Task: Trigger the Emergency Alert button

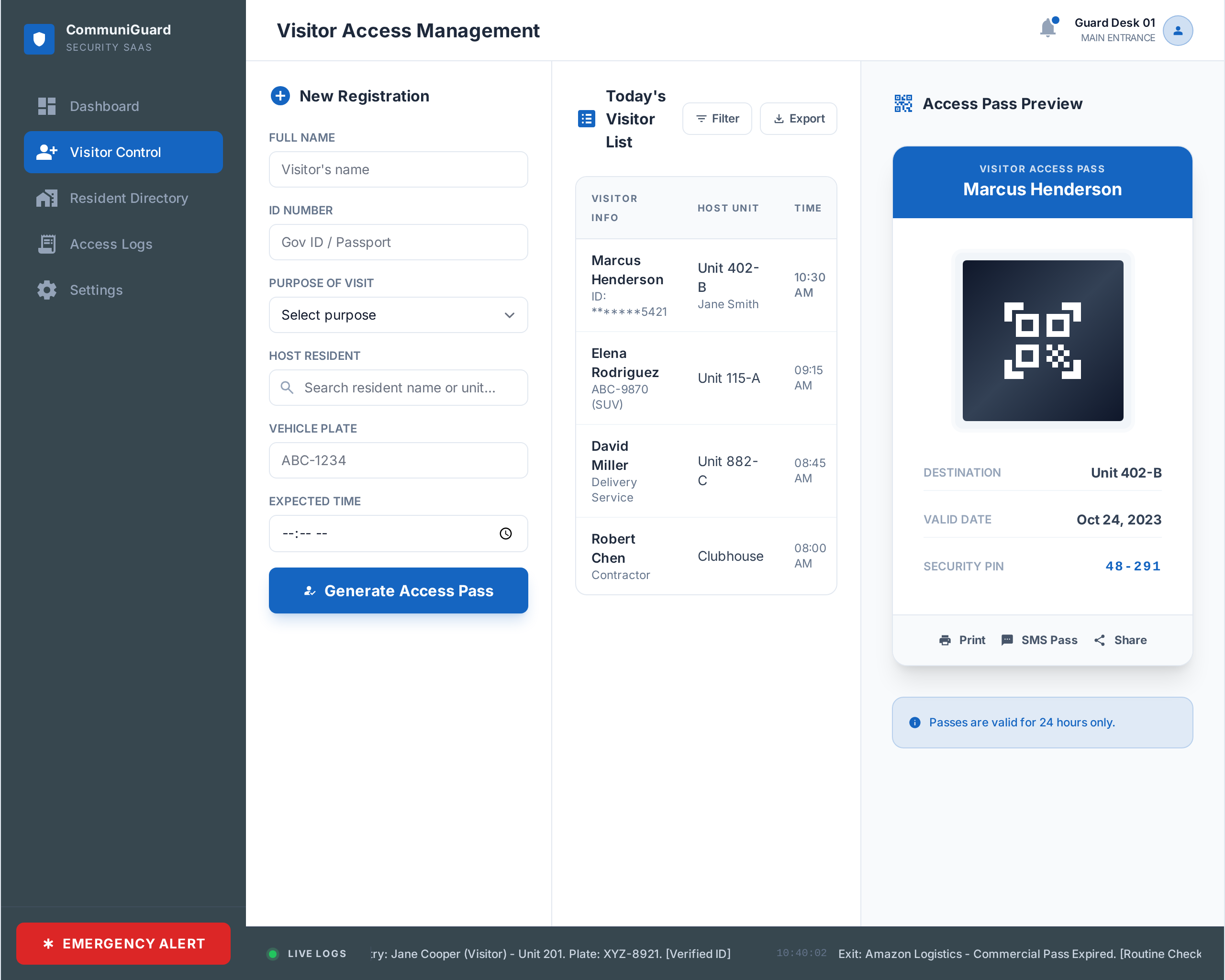Action: [123, 944]
